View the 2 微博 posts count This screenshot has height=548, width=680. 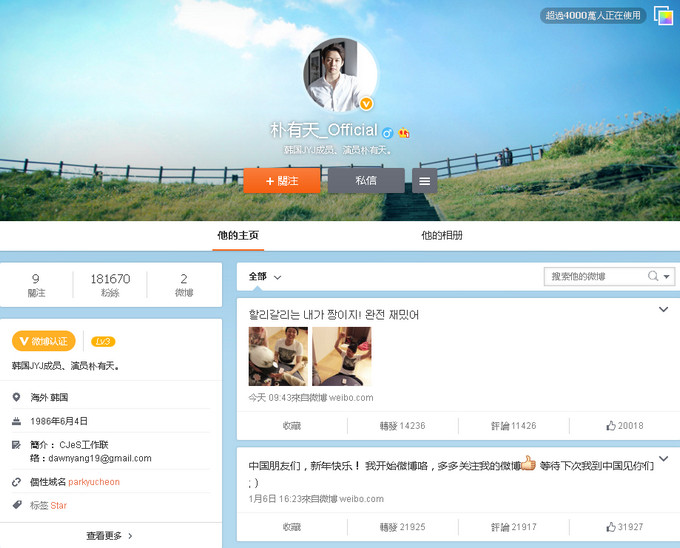[184, 285]
